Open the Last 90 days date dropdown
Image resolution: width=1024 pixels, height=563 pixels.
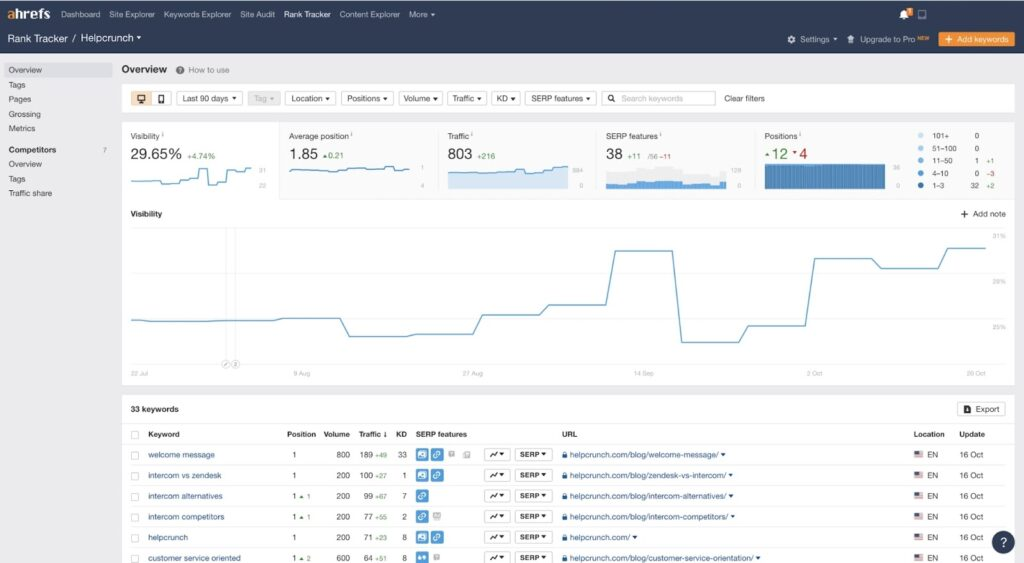[x=209, y=99]
